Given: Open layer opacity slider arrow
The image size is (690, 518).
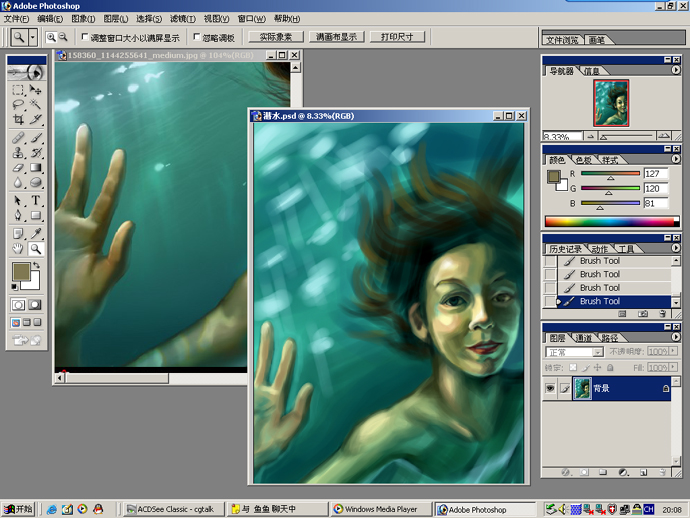Looking at the screenshot, I should (x=673, y=351).
